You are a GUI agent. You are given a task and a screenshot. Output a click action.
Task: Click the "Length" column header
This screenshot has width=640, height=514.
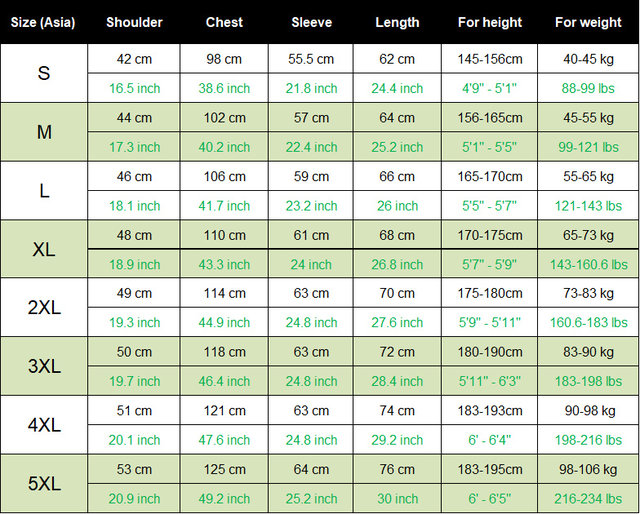[x=397, y=22]
